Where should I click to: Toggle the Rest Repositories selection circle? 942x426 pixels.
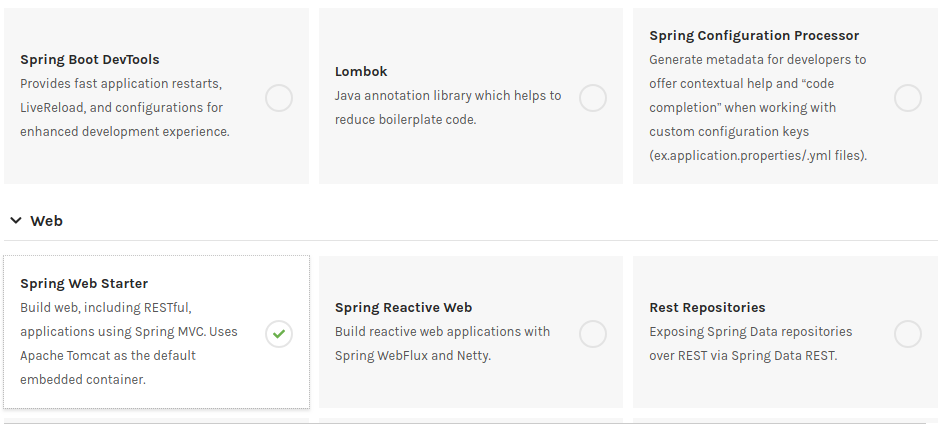(908, 334)
